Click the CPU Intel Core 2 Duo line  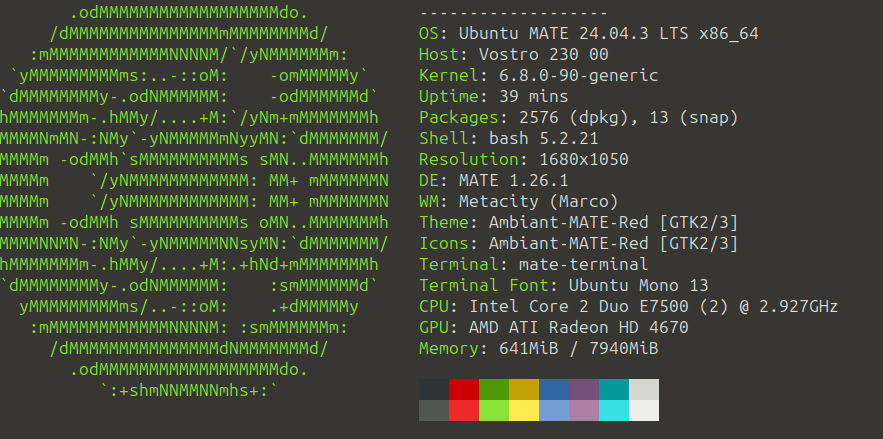pyautogui.click(x=628, y=306)
